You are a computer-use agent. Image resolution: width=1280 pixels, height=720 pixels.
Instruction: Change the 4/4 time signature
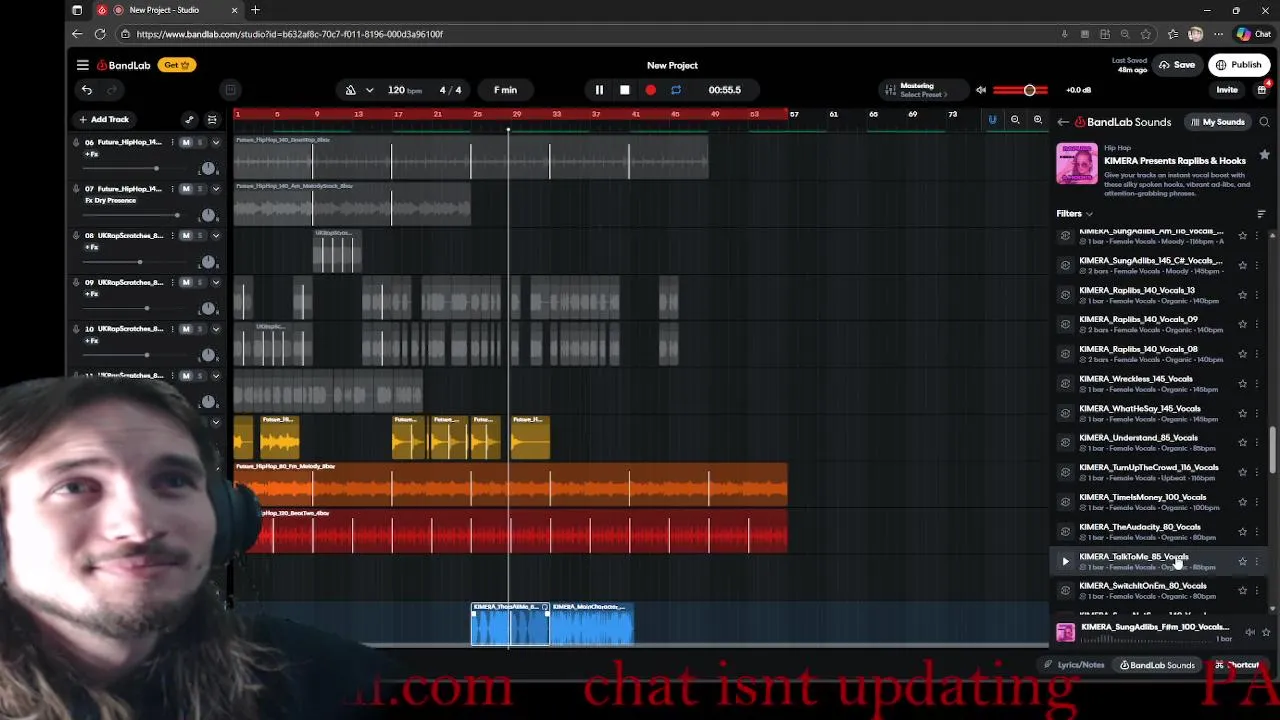(x=450, y=90)
